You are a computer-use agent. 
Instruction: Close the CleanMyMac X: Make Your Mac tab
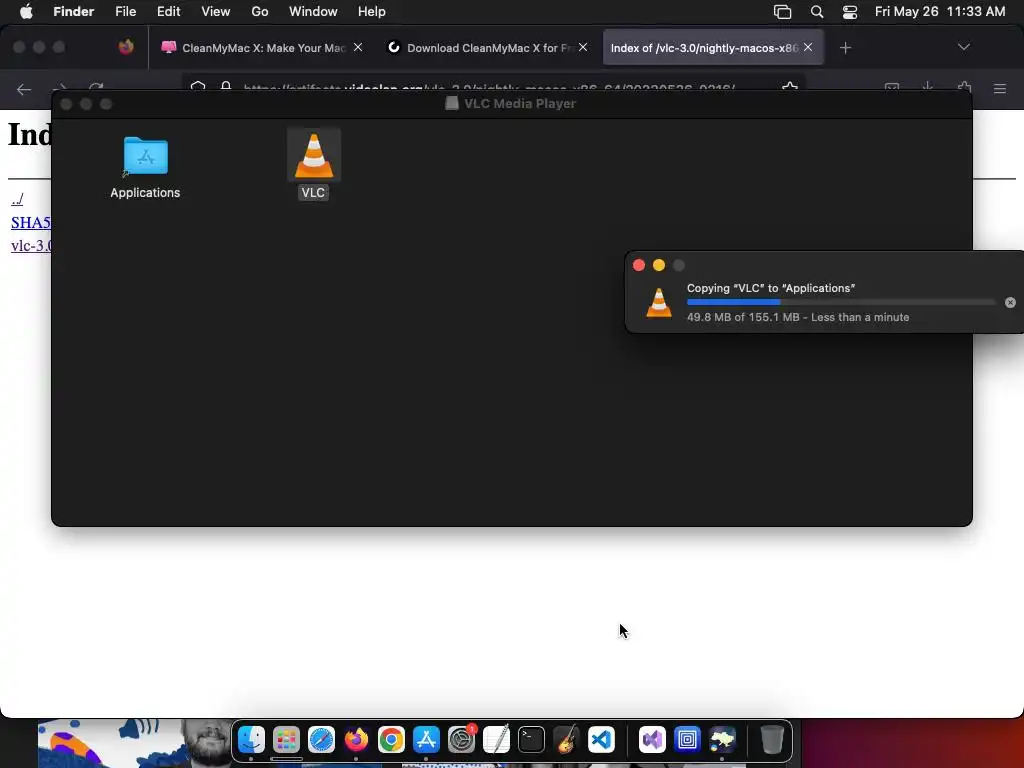pos(358,47)
